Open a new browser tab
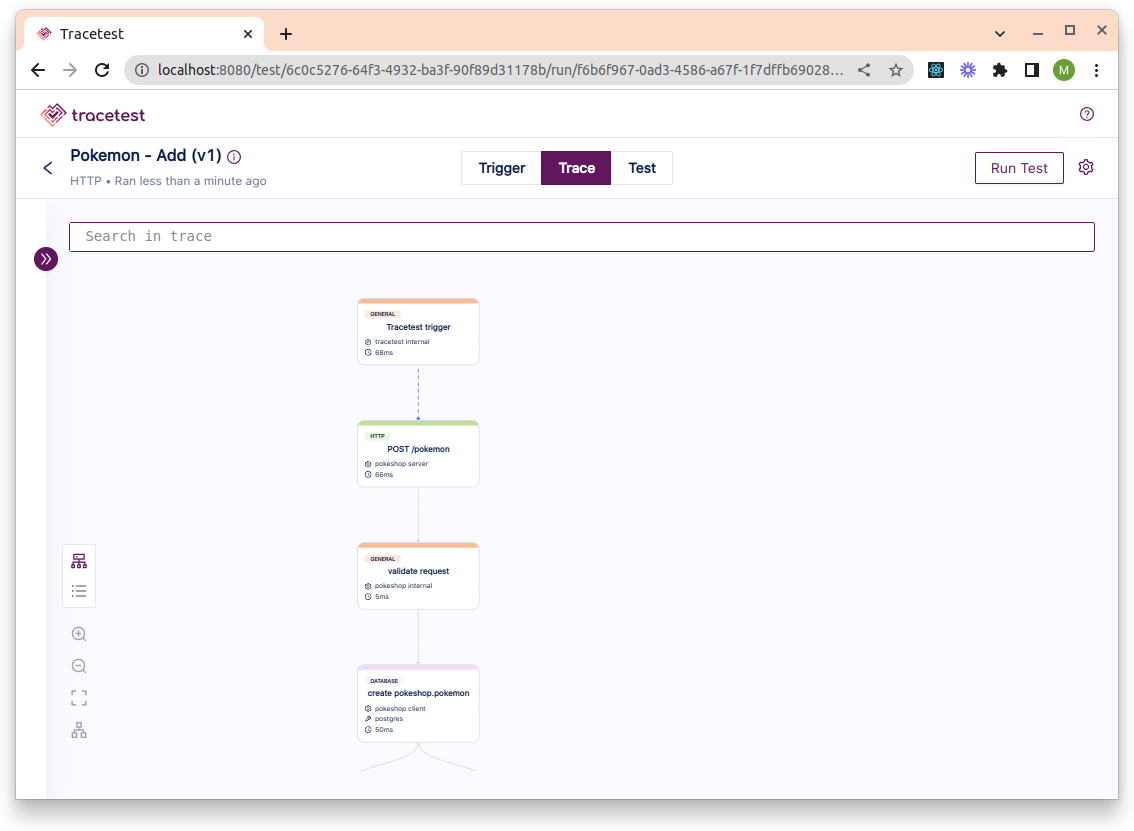The width and height of the screenshot is (1134, 831). point(286,34)
